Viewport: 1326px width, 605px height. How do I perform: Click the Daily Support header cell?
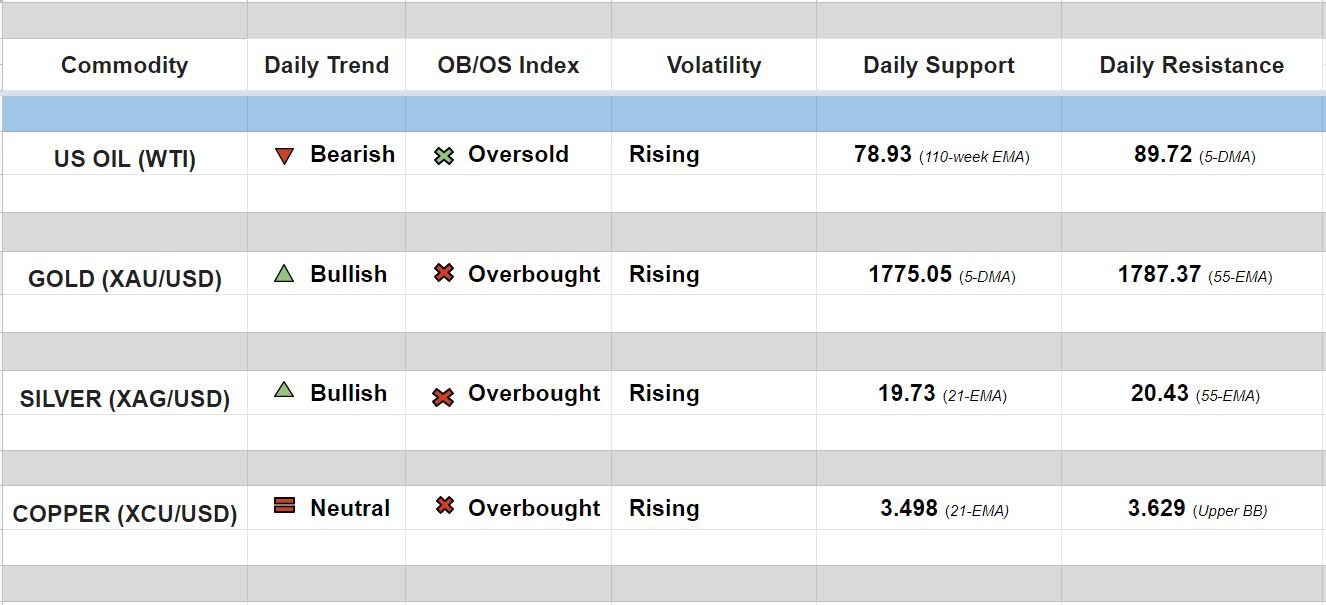coord(938,66)
